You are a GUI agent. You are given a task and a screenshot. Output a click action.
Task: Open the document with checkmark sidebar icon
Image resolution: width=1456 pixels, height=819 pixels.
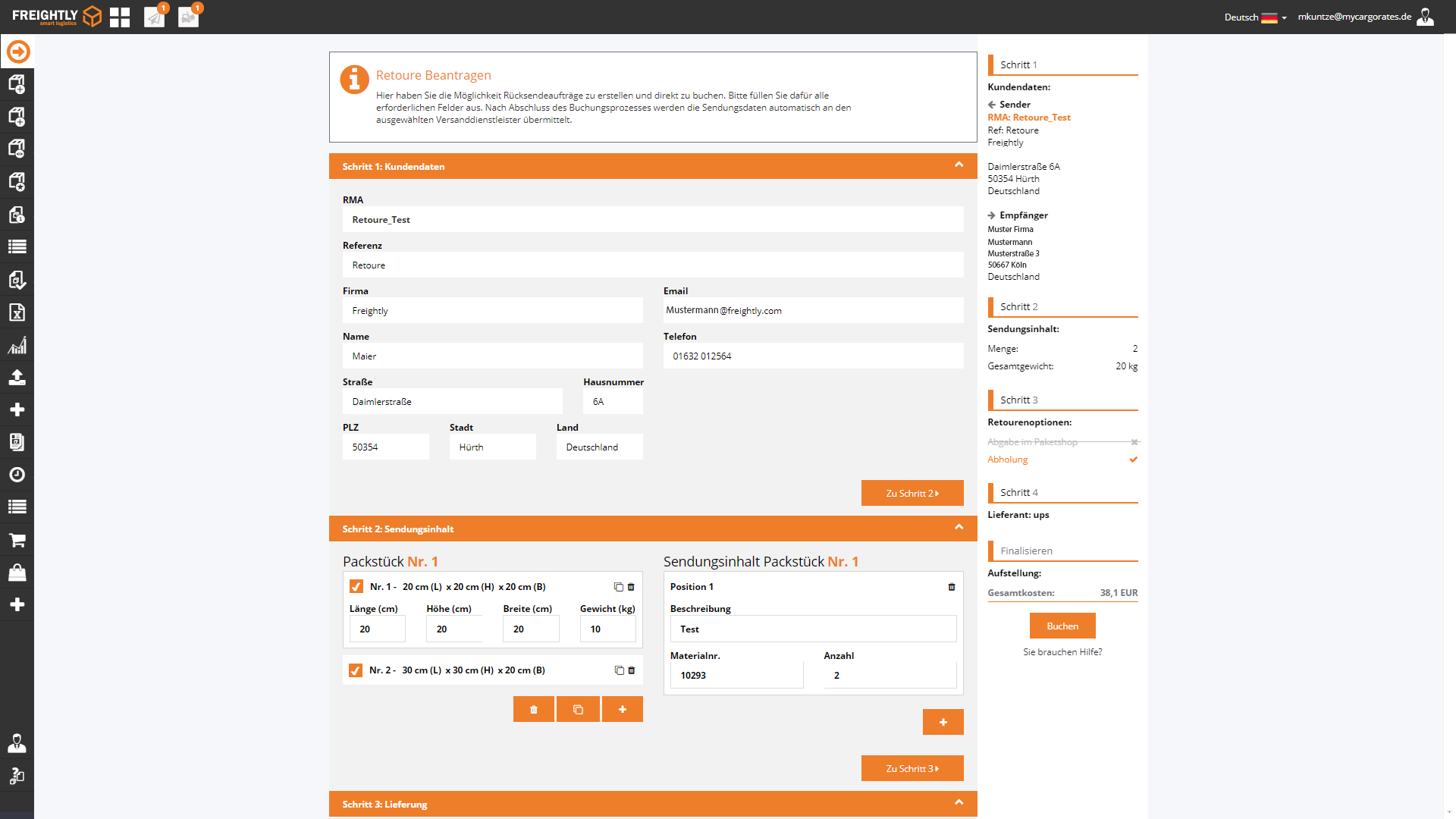click(x=17, y=280)
